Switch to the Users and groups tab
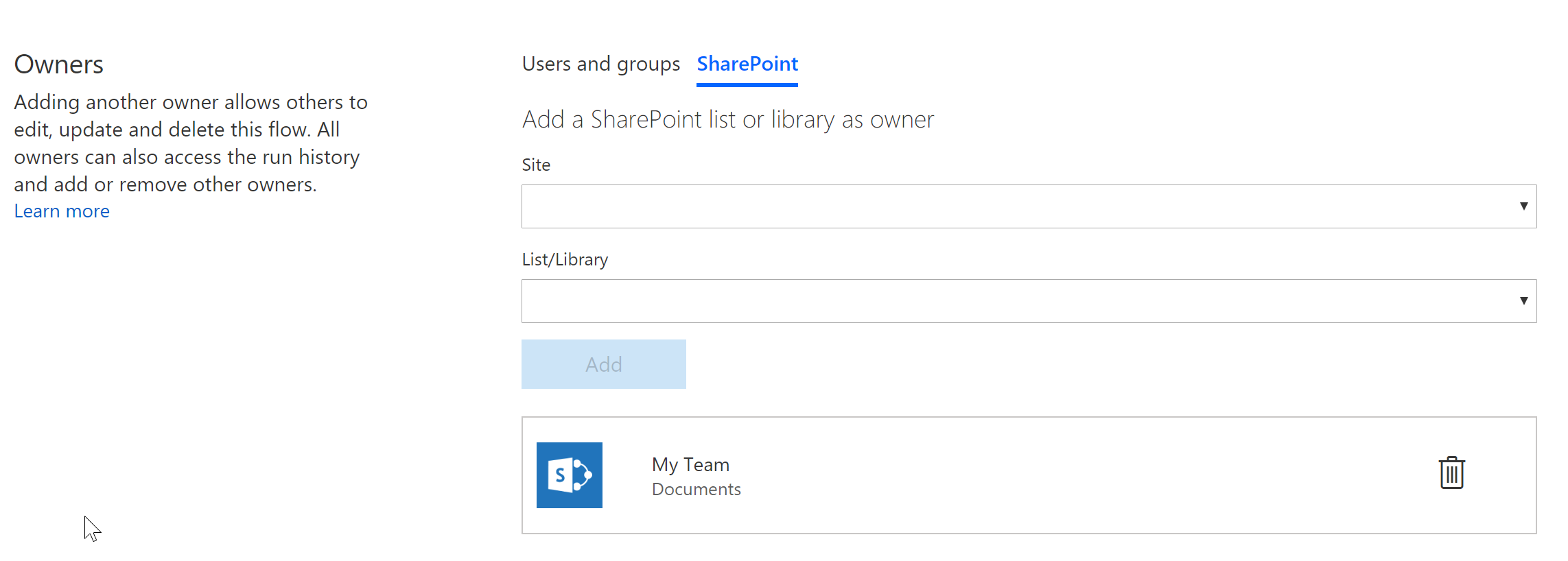 [600, 64]
